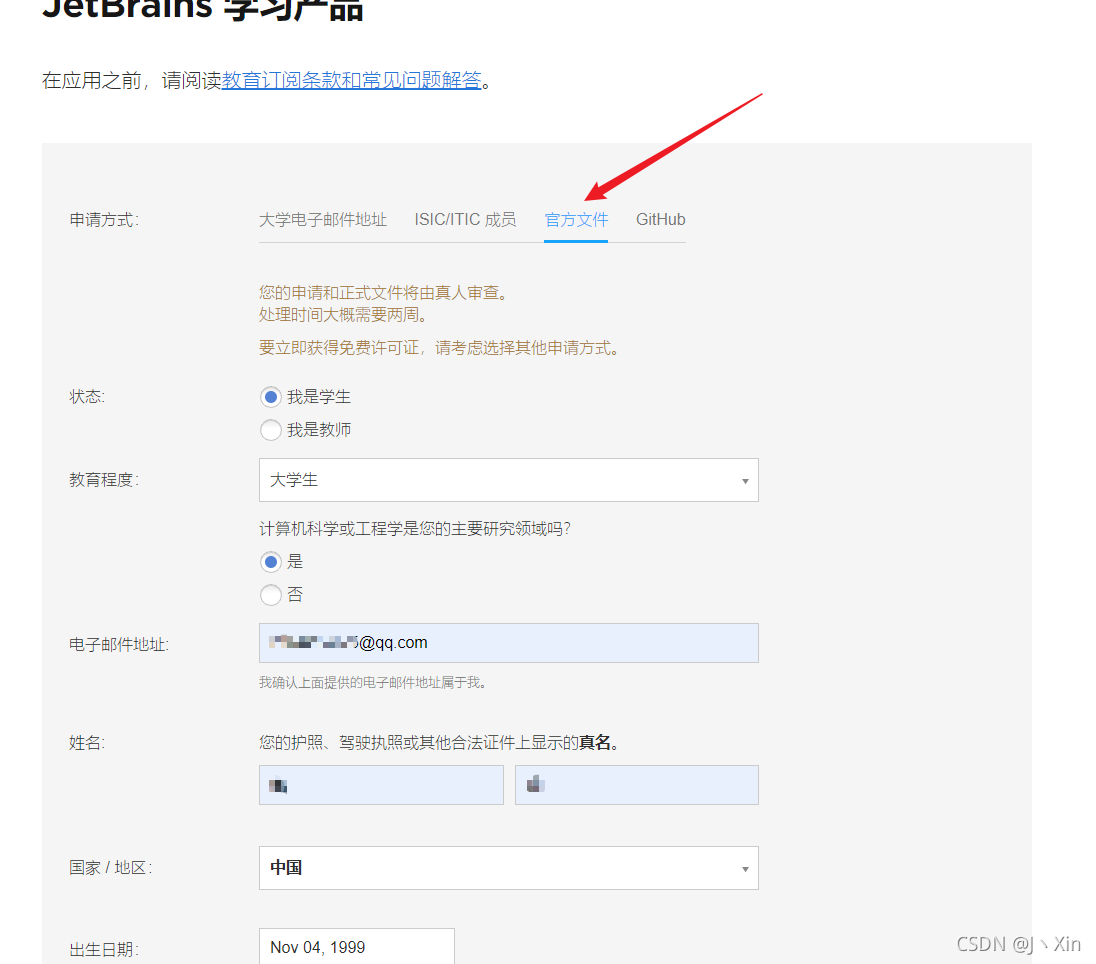Click the text 我确认上面提供的电子邮件地址属于我
The width and height of the screenshot is (1096, 964).
373,682
